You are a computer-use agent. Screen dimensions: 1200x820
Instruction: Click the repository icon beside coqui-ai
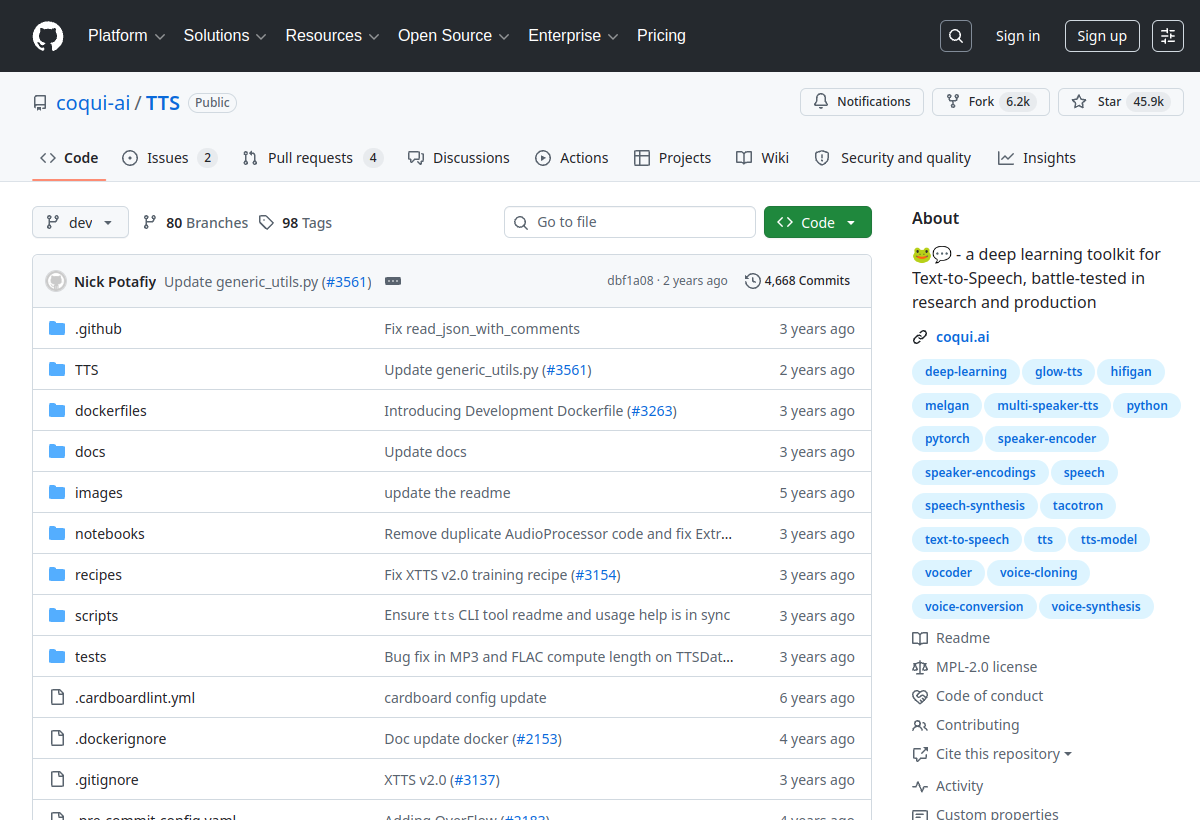40,103
